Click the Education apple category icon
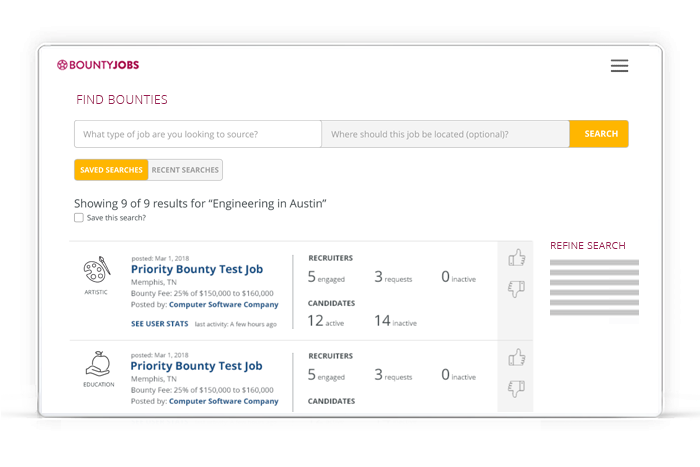700x467 pixels. (98, 364)
